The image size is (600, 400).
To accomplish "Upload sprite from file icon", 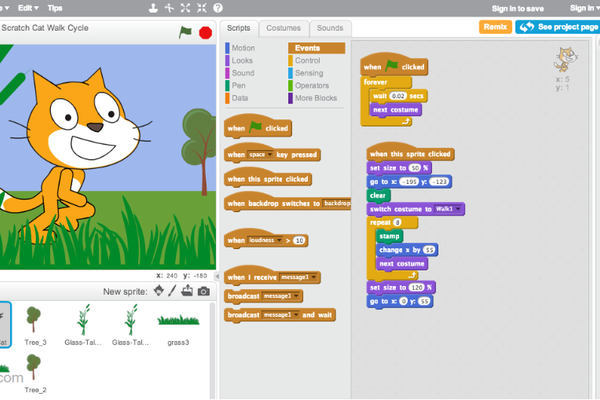I will pos(187,291).
